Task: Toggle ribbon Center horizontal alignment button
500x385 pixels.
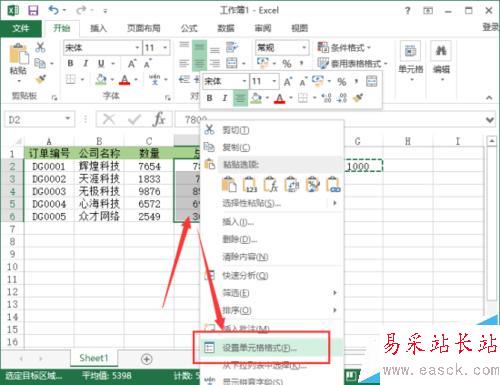Action: (x=199, y=63)
